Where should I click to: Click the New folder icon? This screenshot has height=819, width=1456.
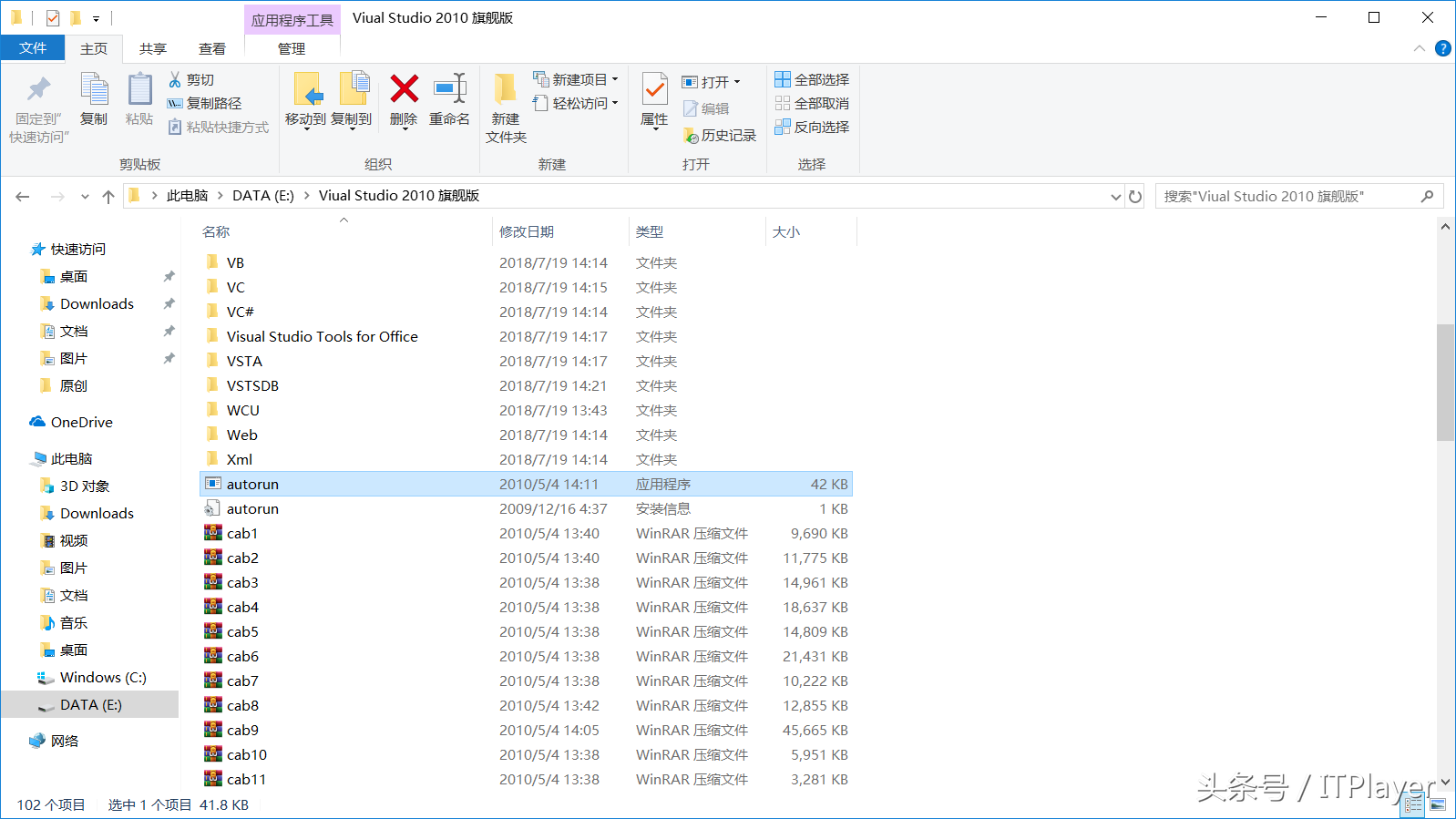(x=506, y=88)
